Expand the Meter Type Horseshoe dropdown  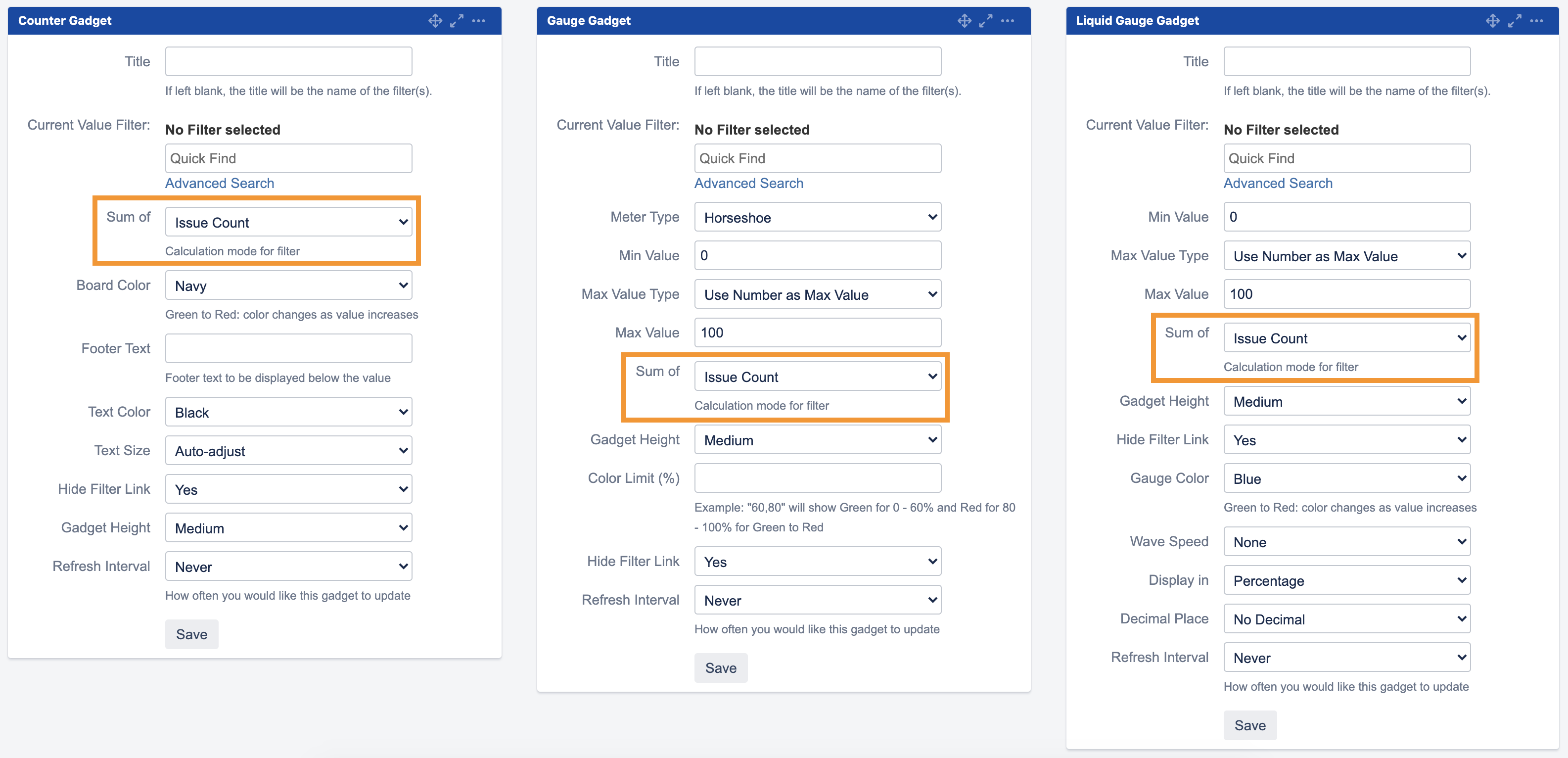817,217
